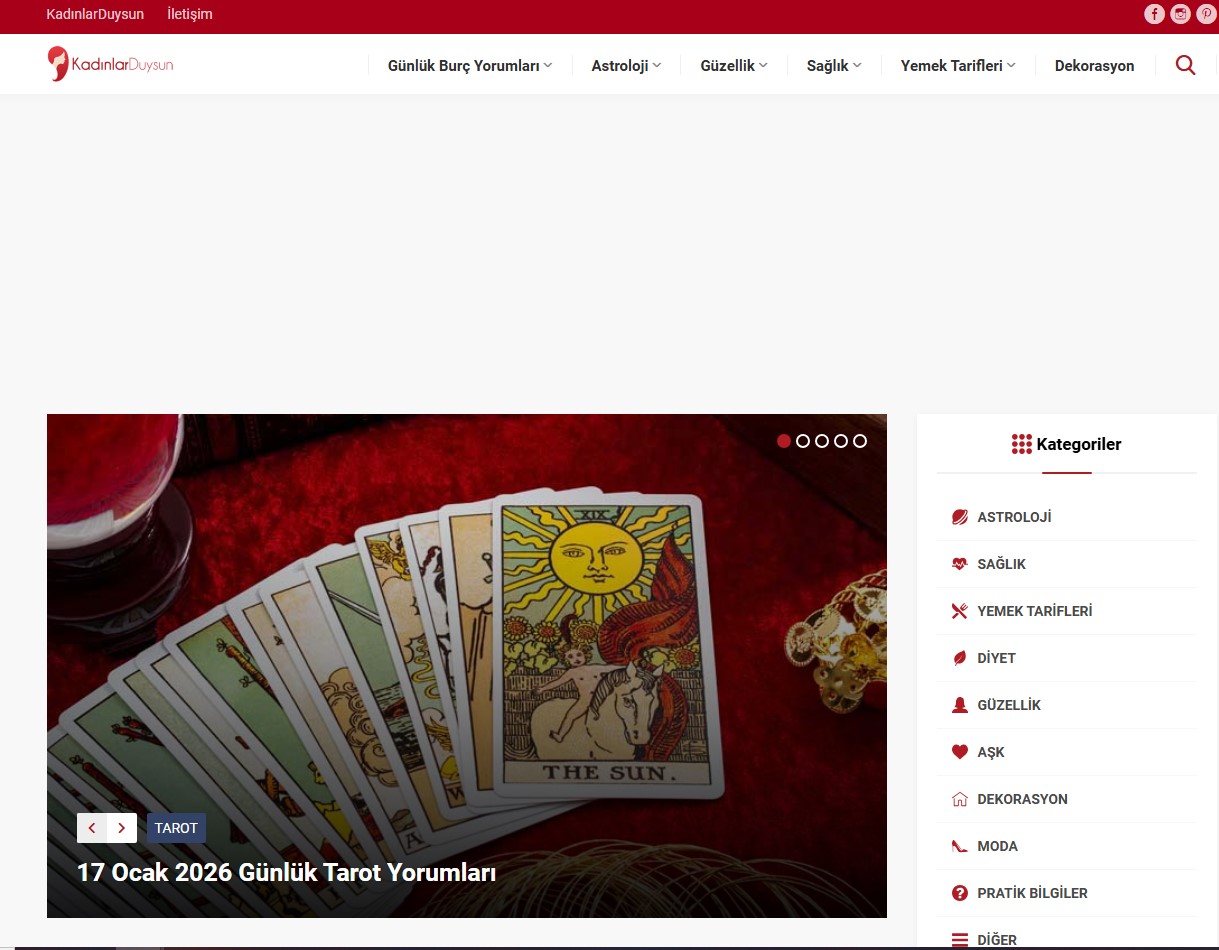
Task: Click the KadınlarDuysun logo
Action: click(x=110, y=64)
